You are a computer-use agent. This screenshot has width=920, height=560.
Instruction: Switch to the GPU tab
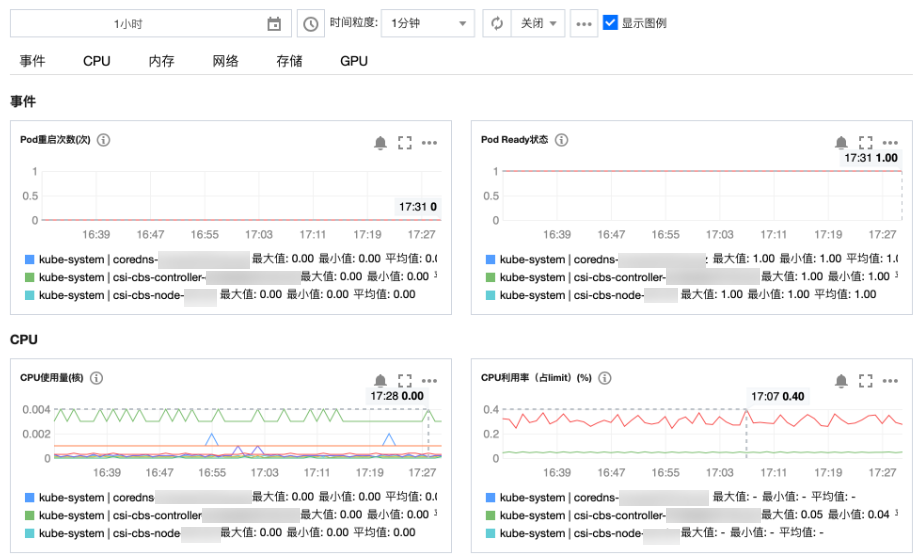[354, 61]
